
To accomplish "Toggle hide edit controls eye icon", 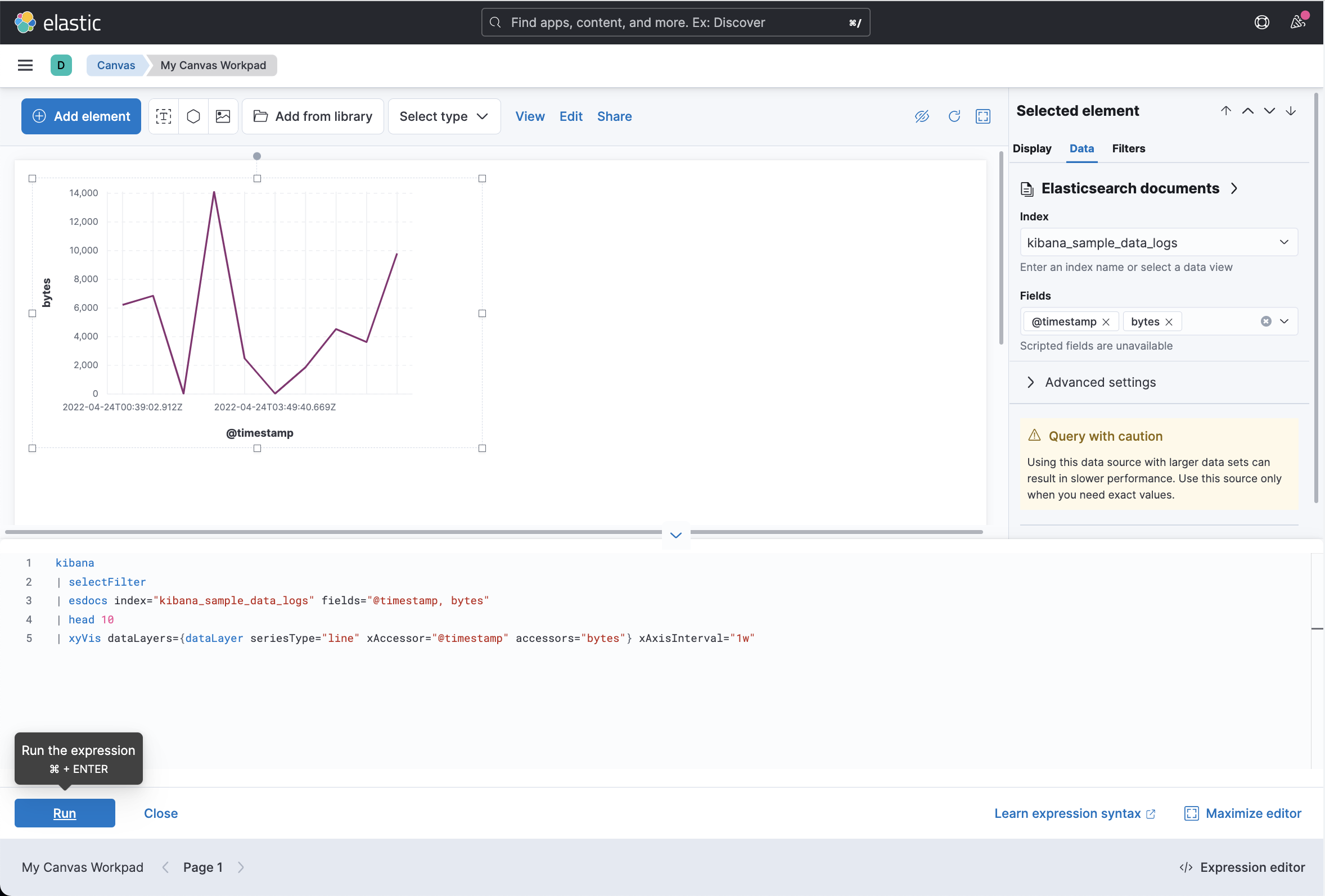I will click(x=922, y=116).
